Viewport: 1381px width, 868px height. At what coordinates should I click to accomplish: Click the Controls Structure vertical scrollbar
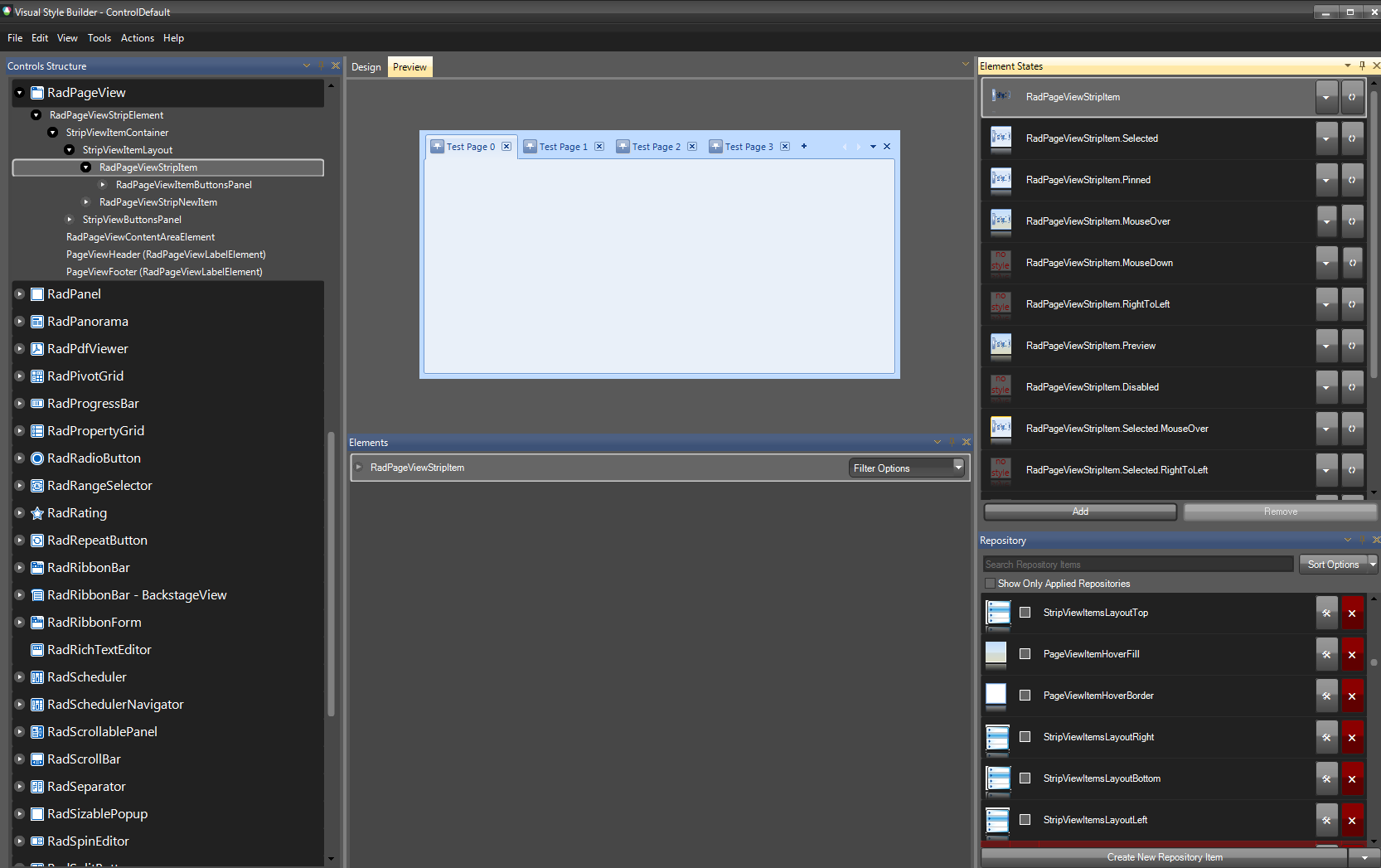click(332, 572)
